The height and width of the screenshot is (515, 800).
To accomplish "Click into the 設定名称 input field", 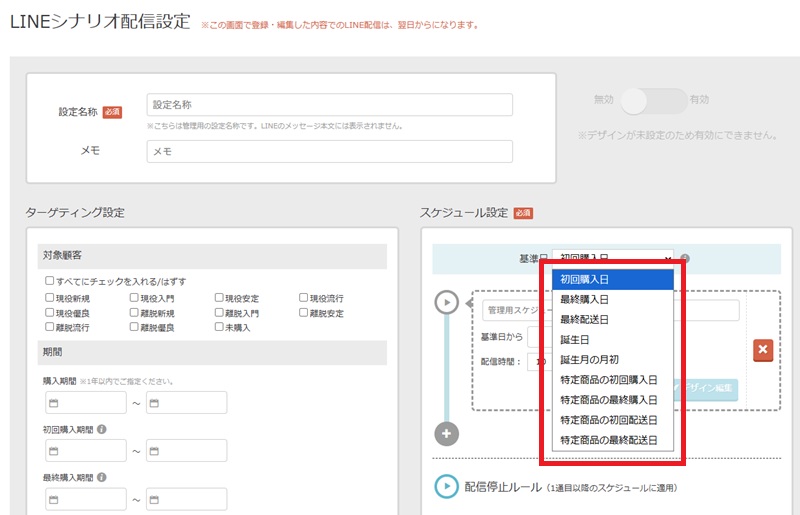I will click(x=330, y=105).
